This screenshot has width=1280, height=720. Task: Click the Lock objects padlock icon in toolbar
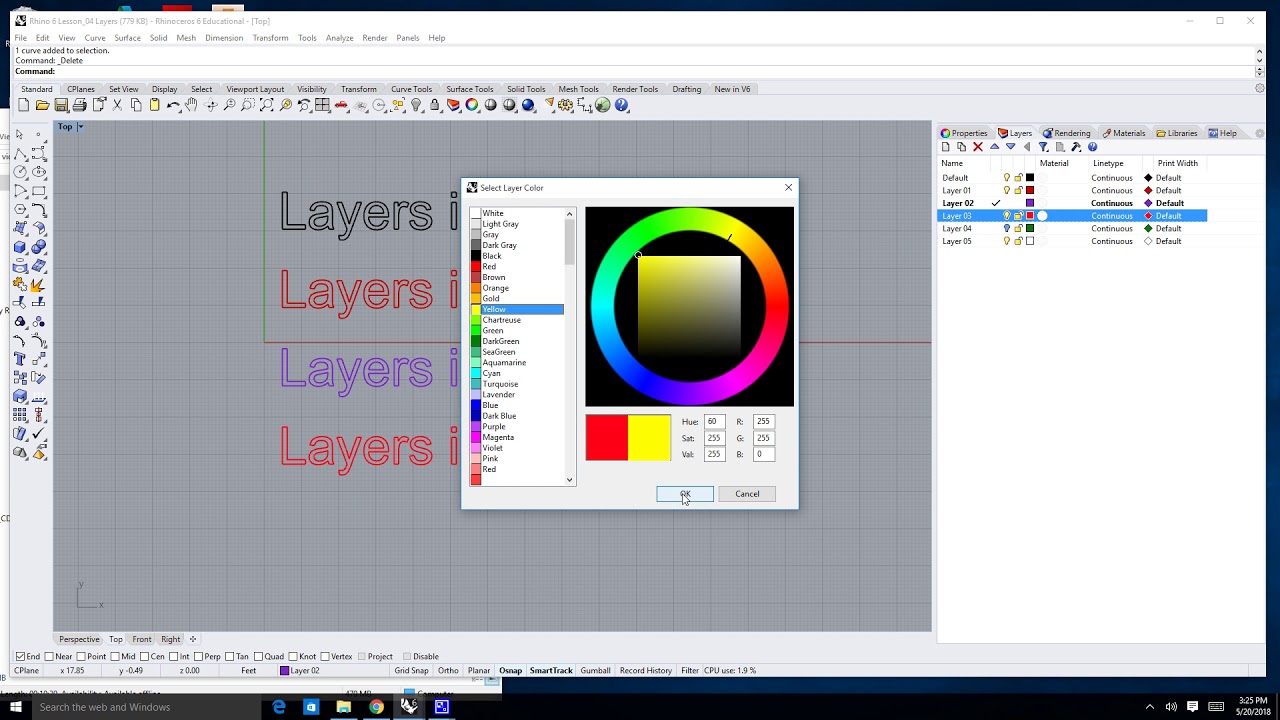coord(434,105)
